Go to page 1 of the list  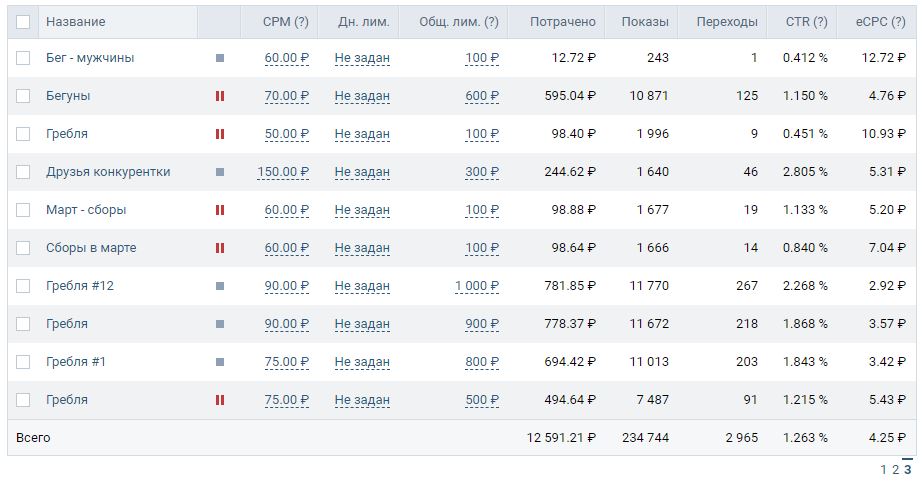coord(884,469)
